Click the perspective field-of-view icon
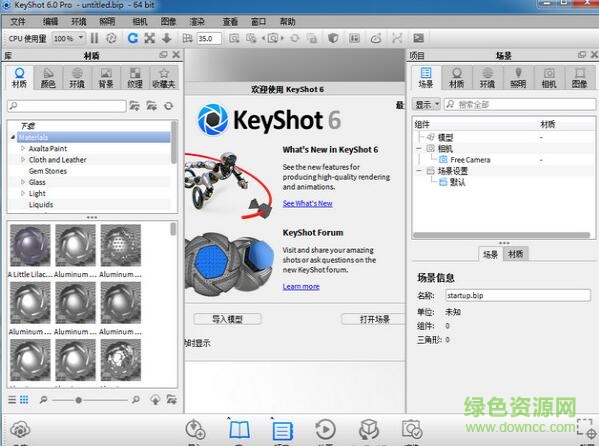Viewport: 599px width, 446px height. (x=187, y=38)
